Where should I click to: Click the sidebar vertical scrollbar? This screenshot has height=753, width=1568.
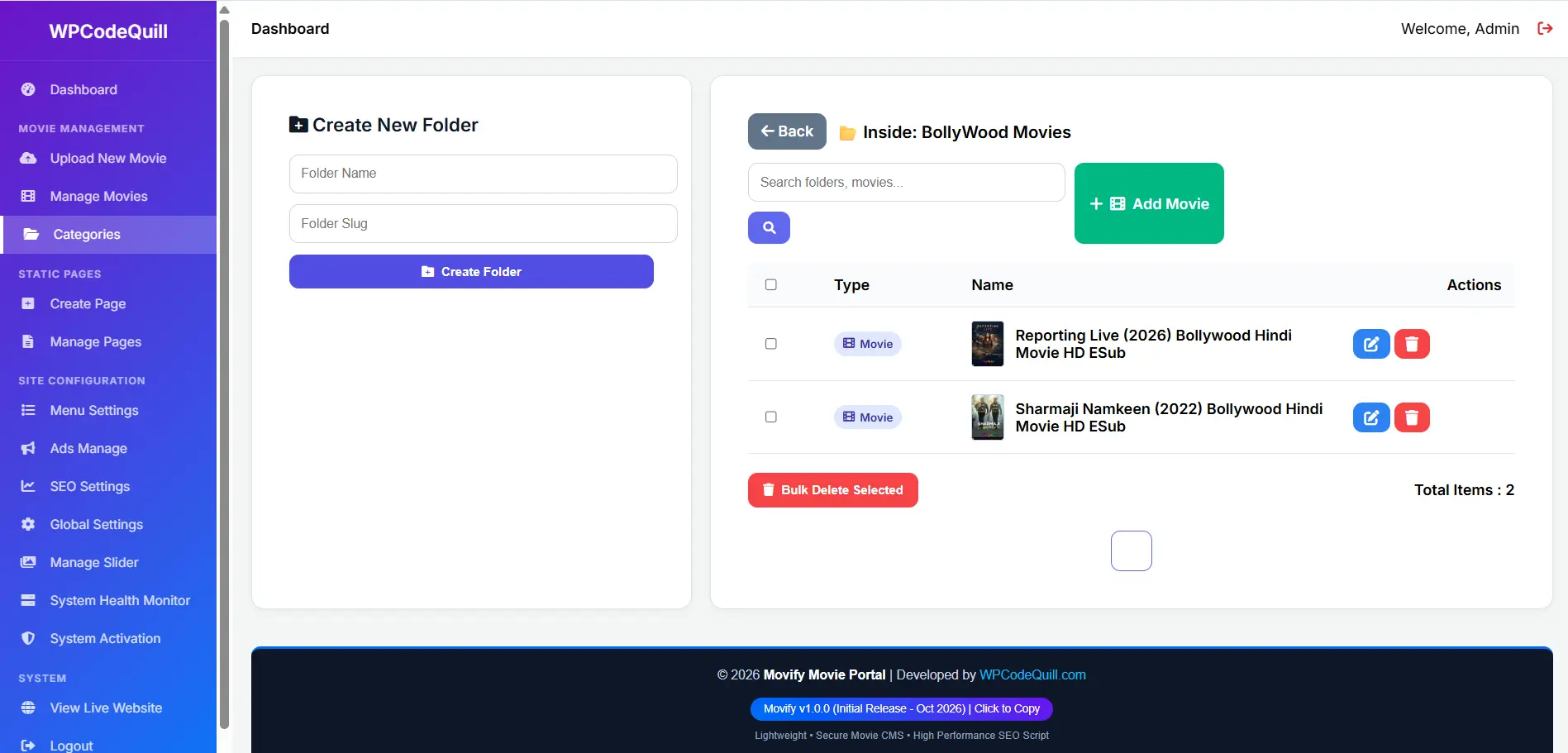coord(224,374)
